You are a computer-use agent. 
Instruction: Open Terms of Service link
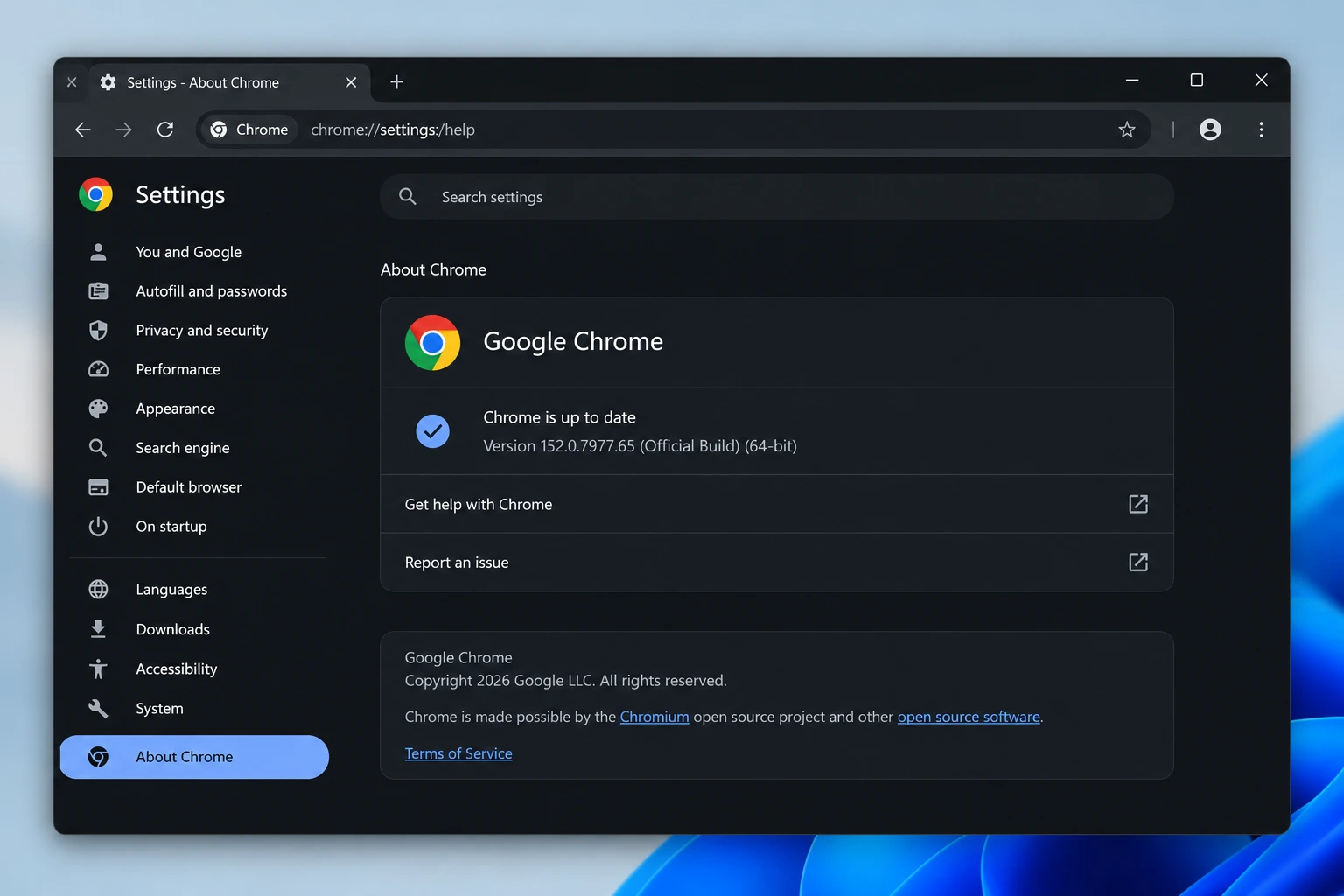458,753
